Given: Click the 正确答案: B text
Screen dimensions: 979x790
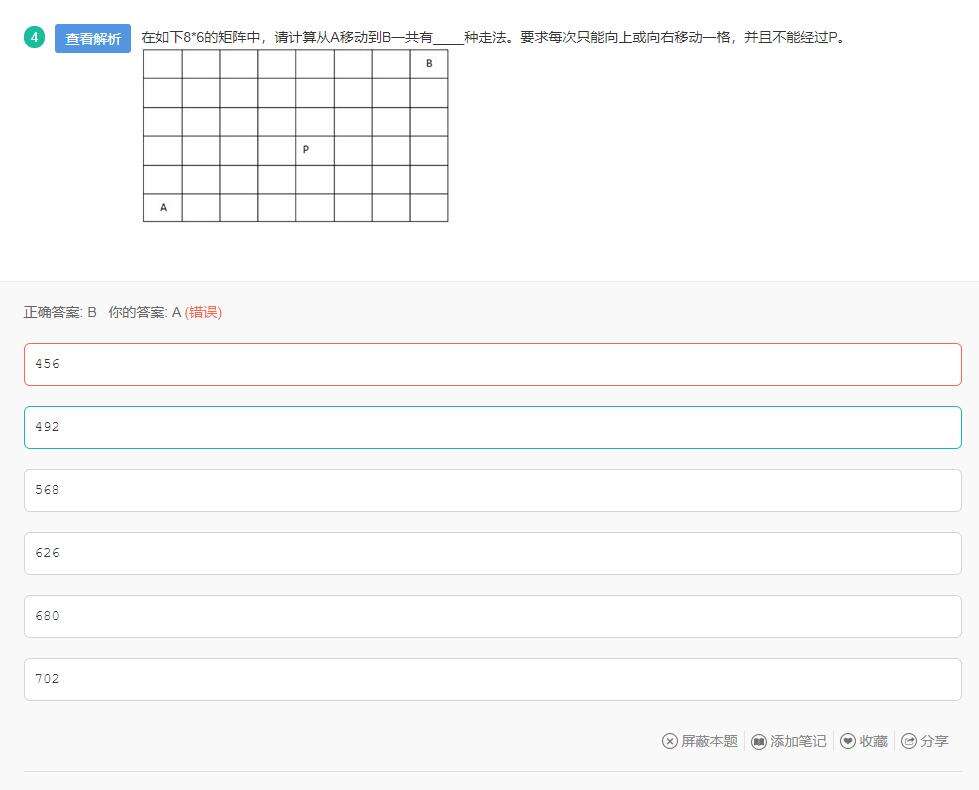Looking at the screenshot, I should pos(60,312).
